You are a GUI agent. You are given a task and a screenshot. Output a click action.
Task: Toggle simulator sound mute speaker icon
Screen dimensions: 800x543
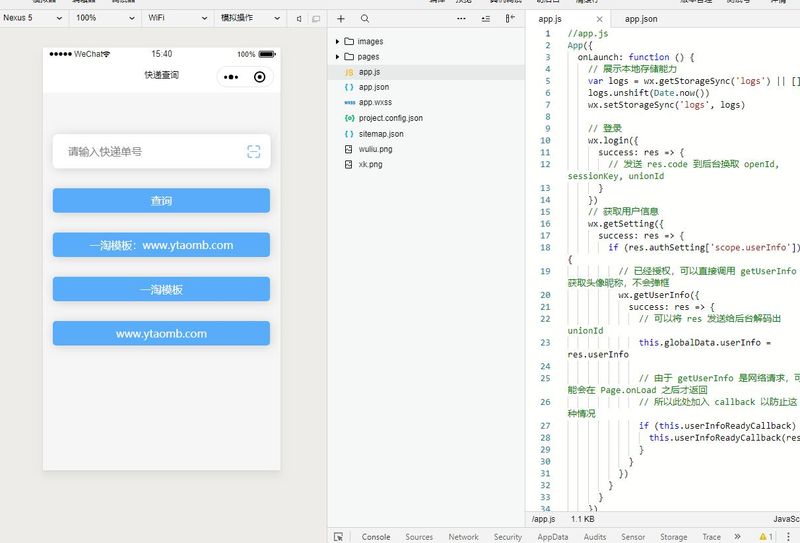click(x=299, y=19)
